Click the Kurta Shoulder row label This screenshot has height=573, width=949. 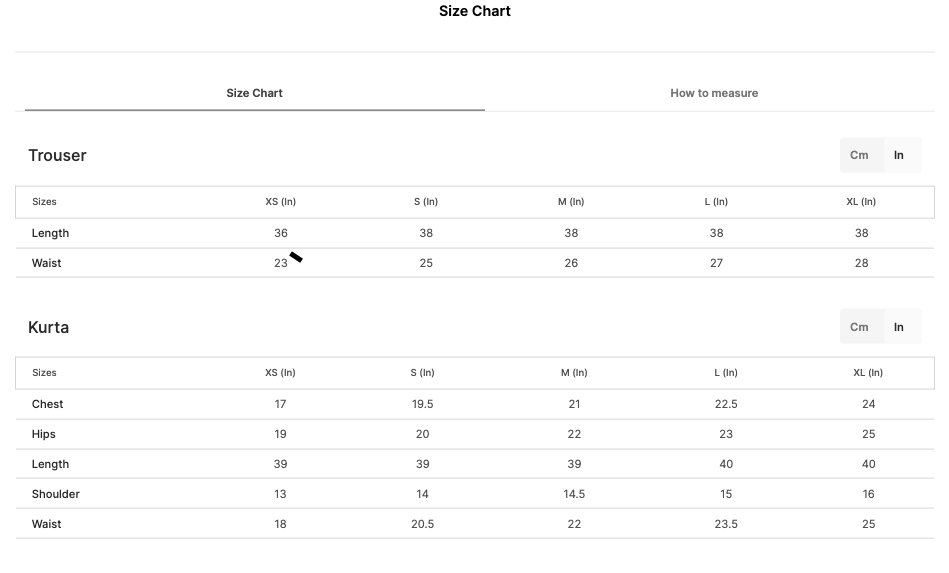click(x=56, y=494)
